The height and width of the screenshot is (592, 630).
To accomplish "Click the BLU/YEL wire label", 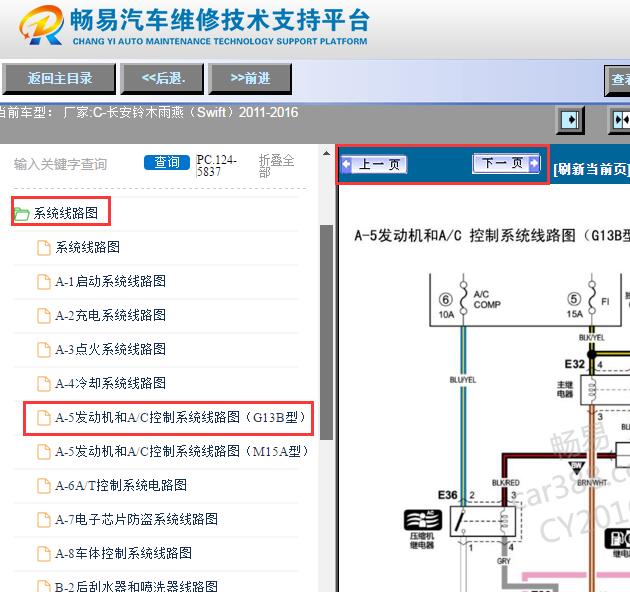I will 463,380.
